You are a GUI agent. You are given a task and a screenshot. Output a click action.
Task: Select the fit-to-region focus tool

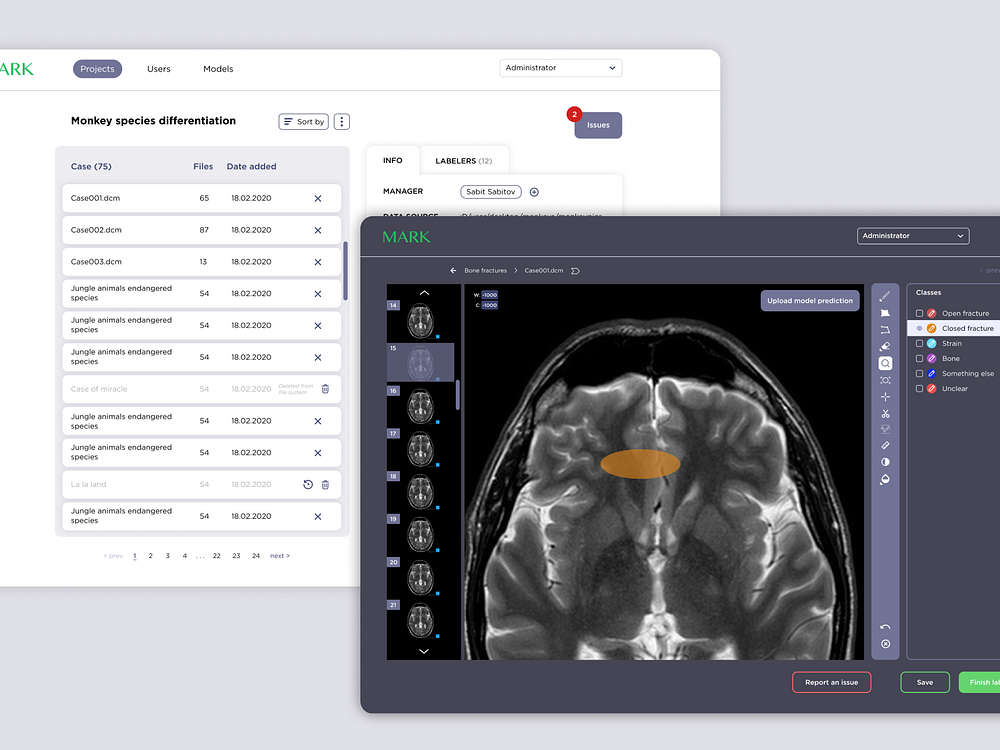[885, 380]
